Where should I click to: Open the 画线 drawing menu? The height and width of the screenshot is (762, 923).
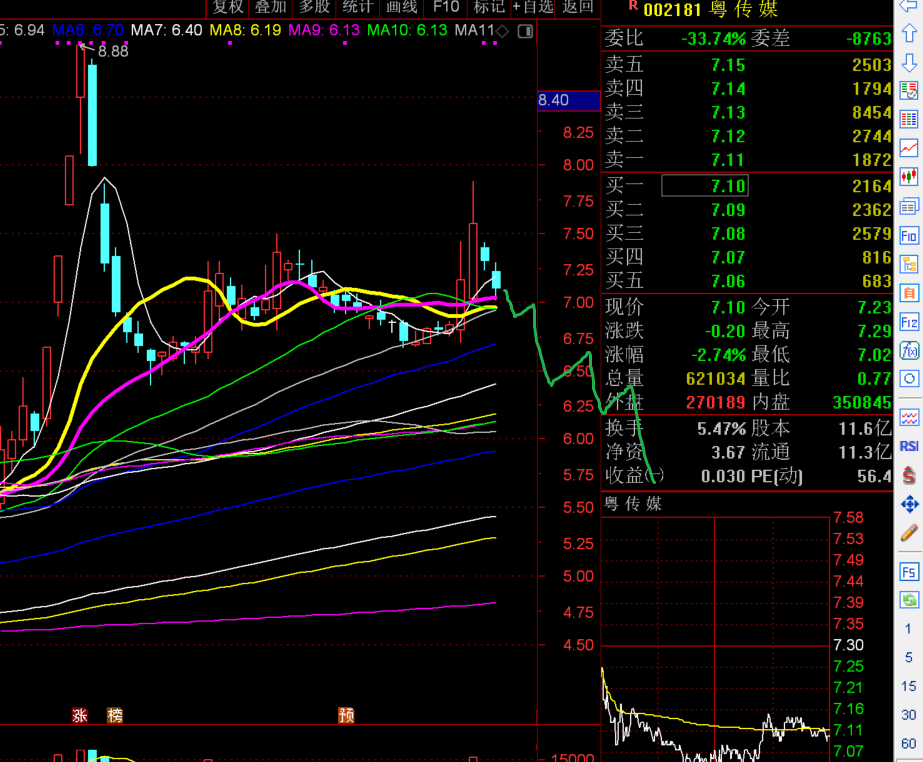pos(401,7)
